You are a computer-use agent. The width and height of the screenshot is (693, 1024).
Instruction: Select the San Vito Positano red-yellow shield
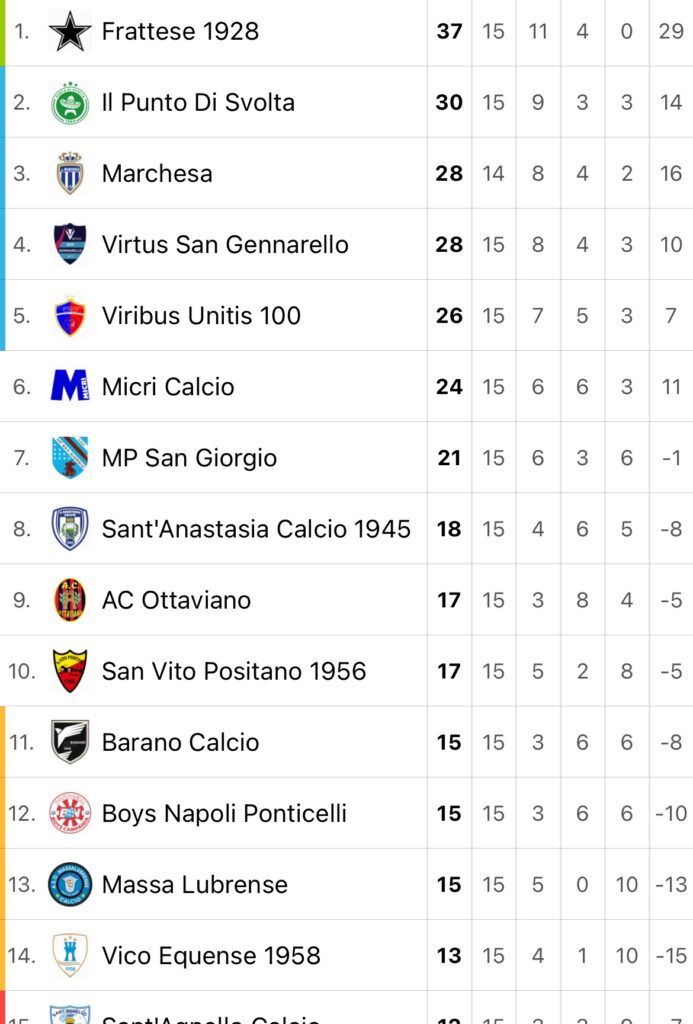70,671
